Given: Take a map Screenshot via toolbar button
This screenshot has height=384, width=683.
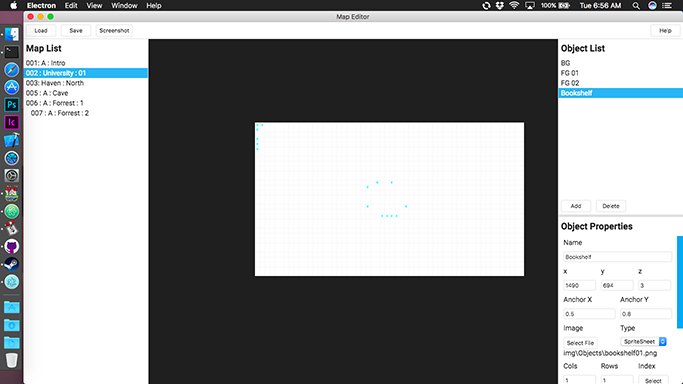Looking at the screenshot, I should click(x=114, y=30).
